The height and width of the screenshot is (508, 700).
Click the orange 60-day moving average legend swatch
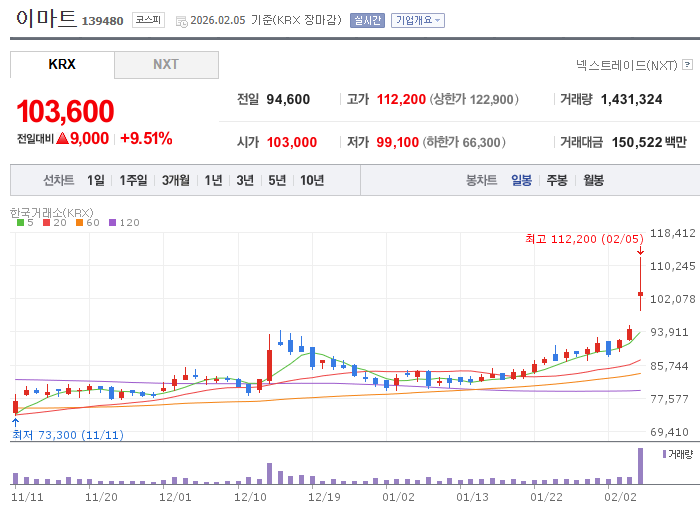point(79,222)
